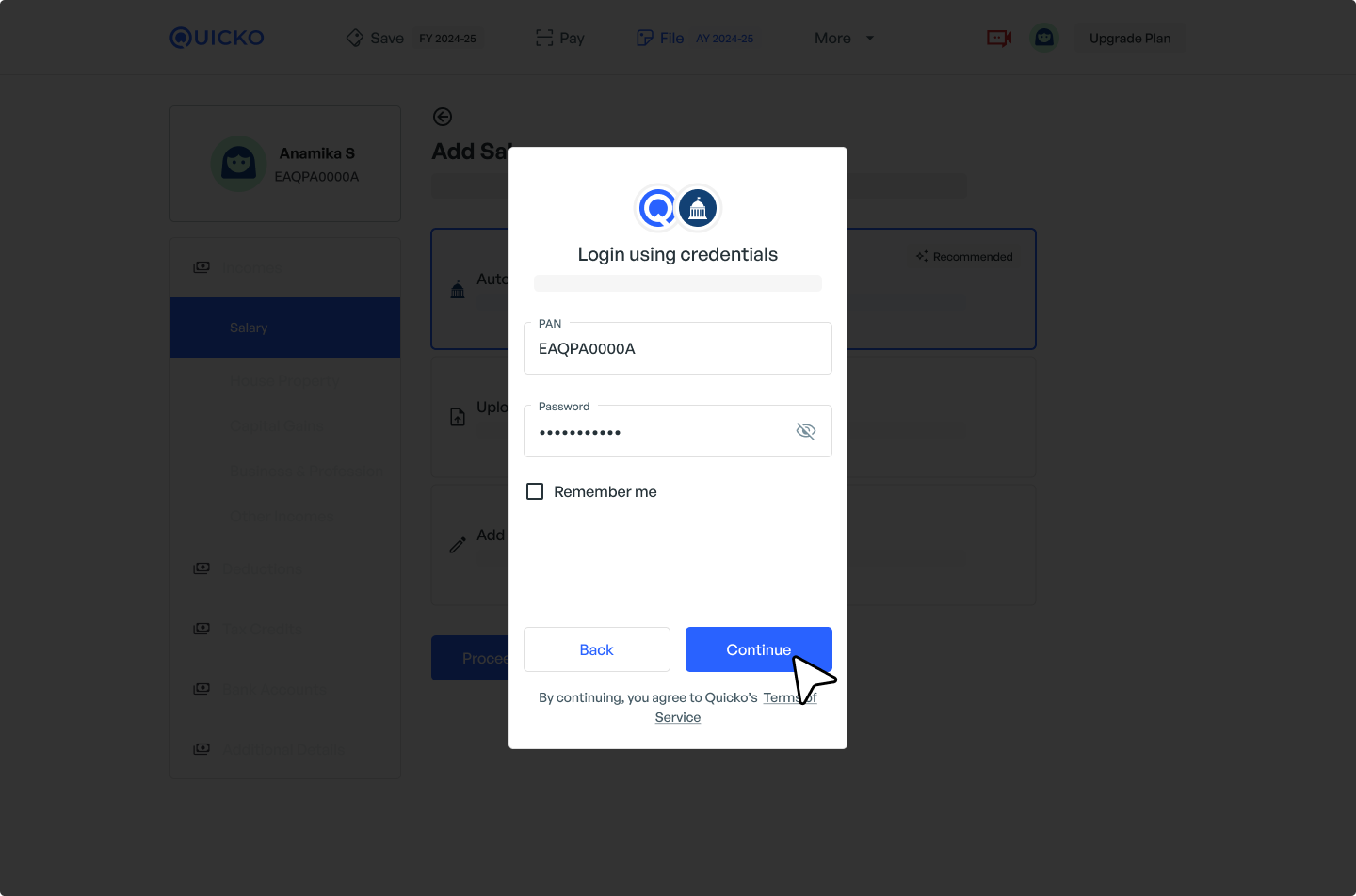1356x896 pixels.
Task: Click the blue Quicko Q icon in dialog
Action: [x=657, y=208]
